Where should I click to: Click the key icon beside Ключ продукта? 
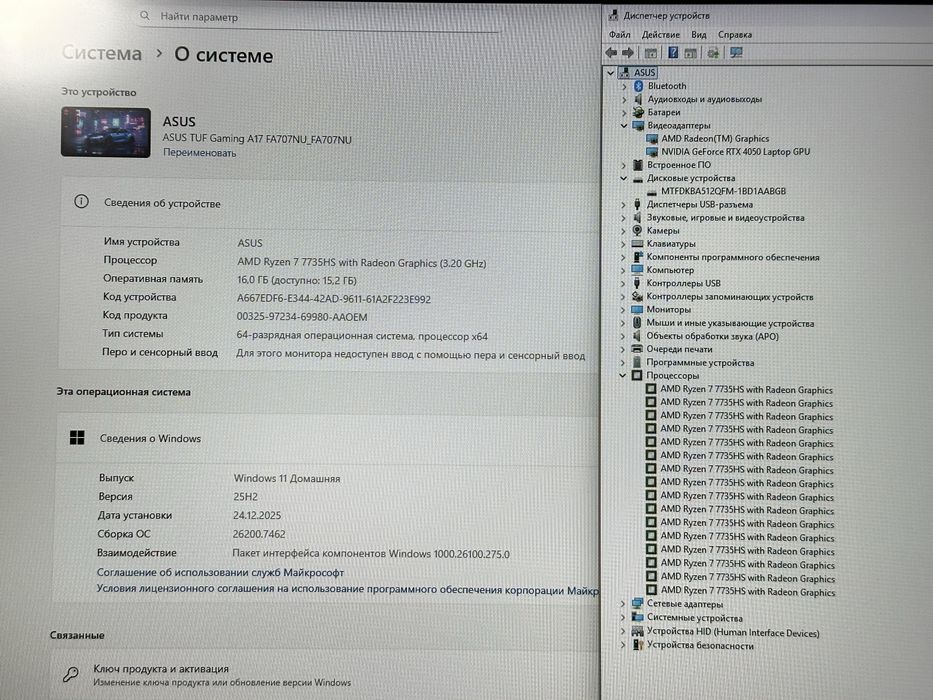click(x=71, y=674)
